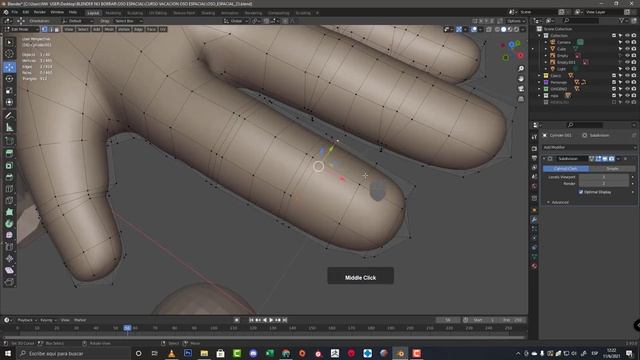Open the Windows Start menu
Viewport: 640px width, 360px height.
[x=7, y=353]
